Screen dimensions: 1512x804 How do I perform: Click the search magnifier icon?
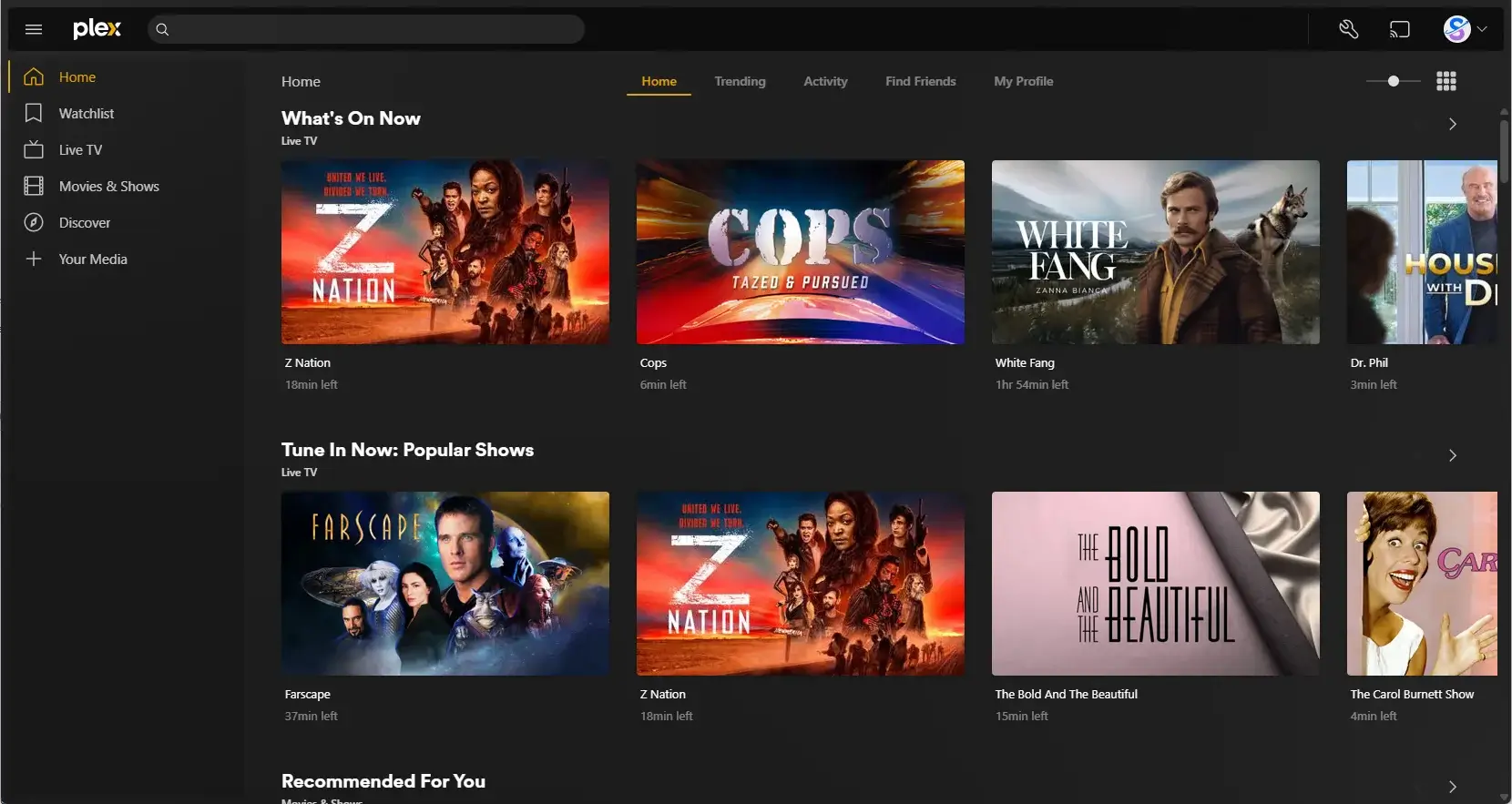(x=162, y=29)
